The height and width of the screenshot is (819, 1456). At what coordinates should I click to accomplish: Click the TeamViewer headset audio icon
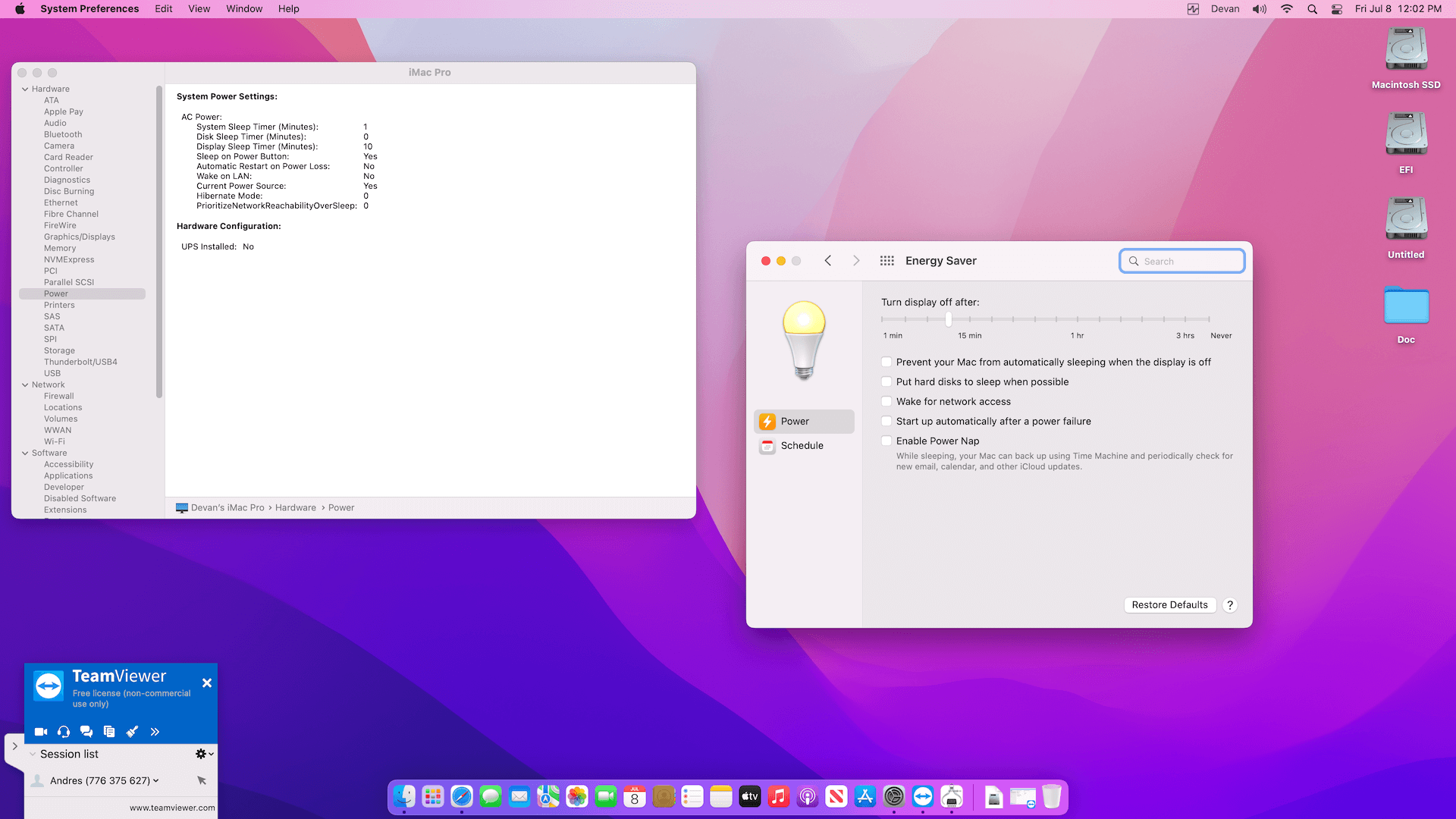(x=64, y=732)
